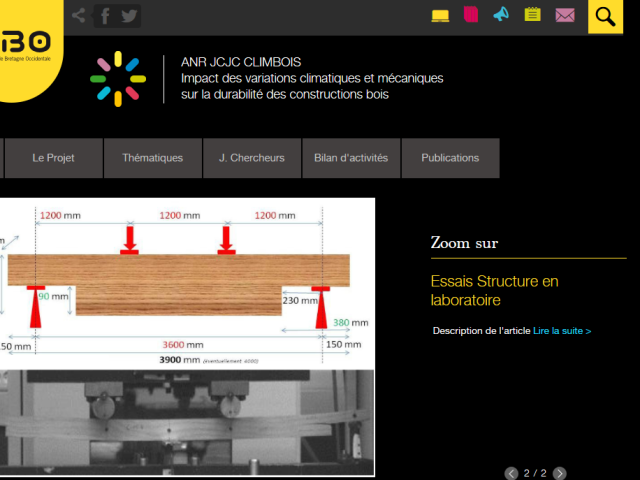
Task: Click the blue megaphone icon
Action: (x=501, y=14)
